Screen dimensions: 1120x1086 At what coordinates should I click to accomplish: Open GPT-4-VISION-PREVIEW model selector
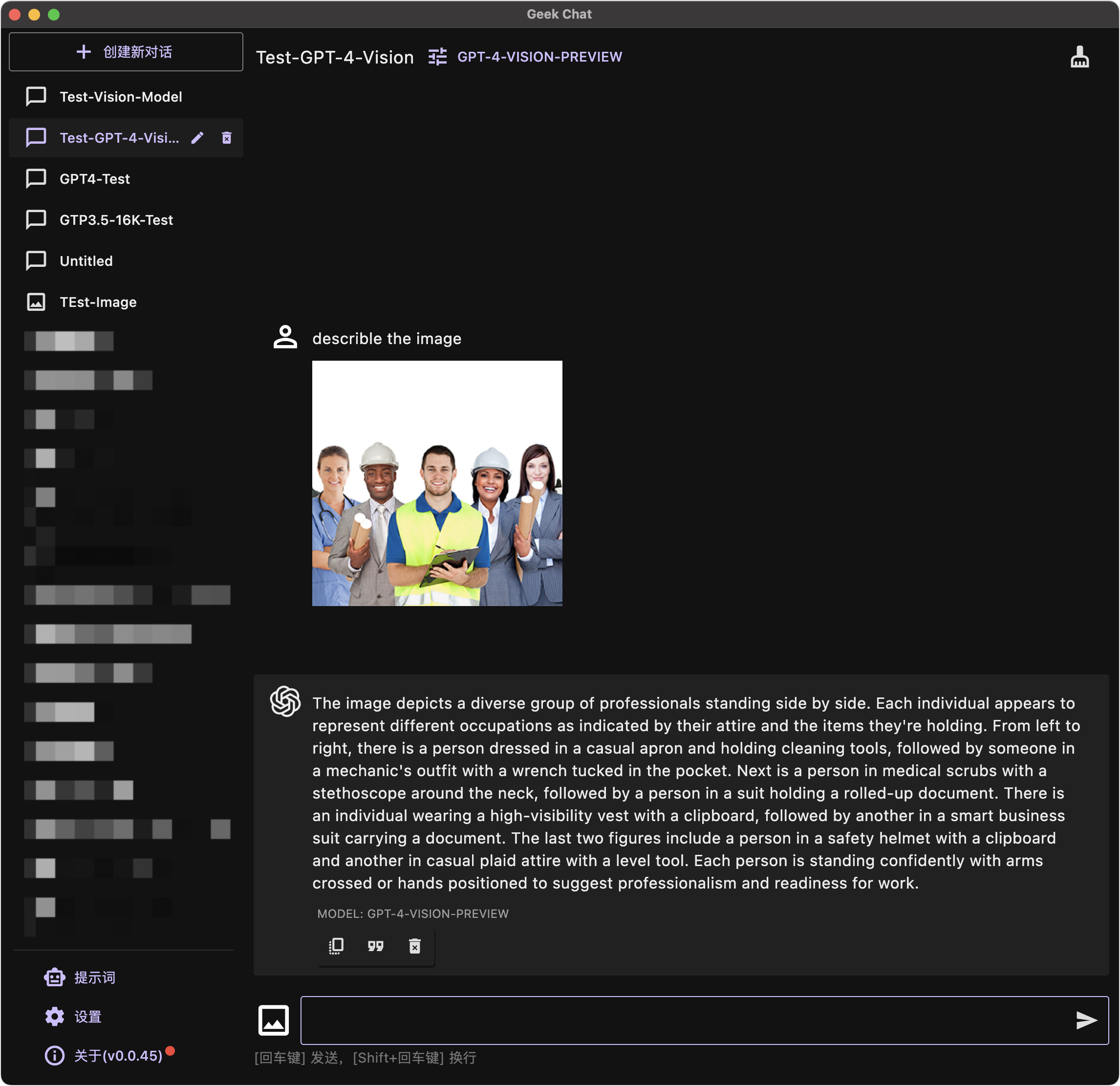539,57
